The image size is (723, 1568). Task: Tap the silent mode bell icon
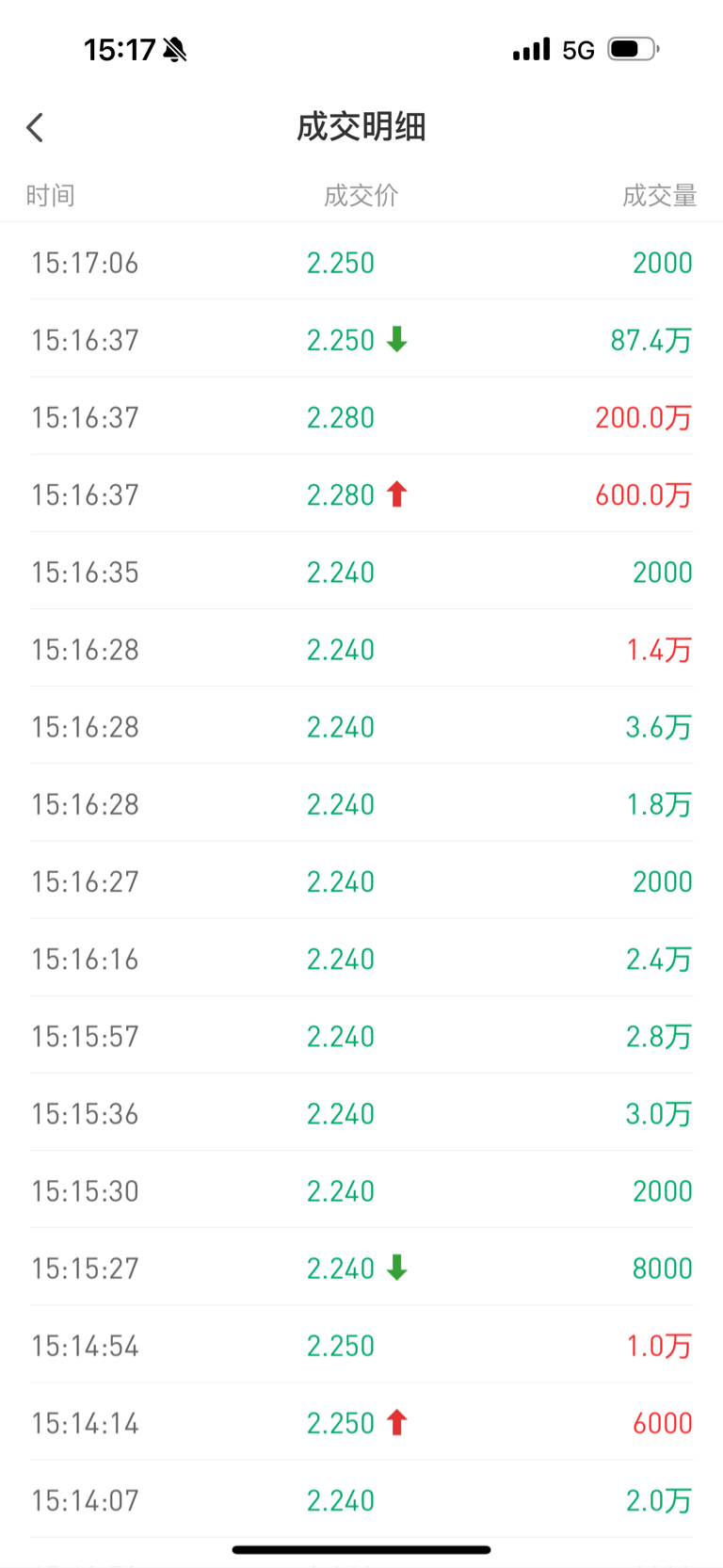click(175, 50)
